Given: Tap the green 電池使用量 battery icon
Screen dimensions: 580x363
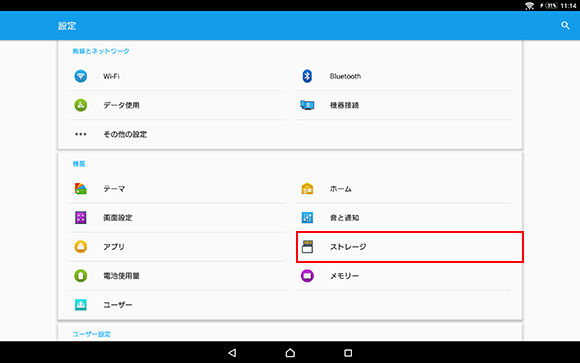Looking at the screenshot, I should 81,276.
